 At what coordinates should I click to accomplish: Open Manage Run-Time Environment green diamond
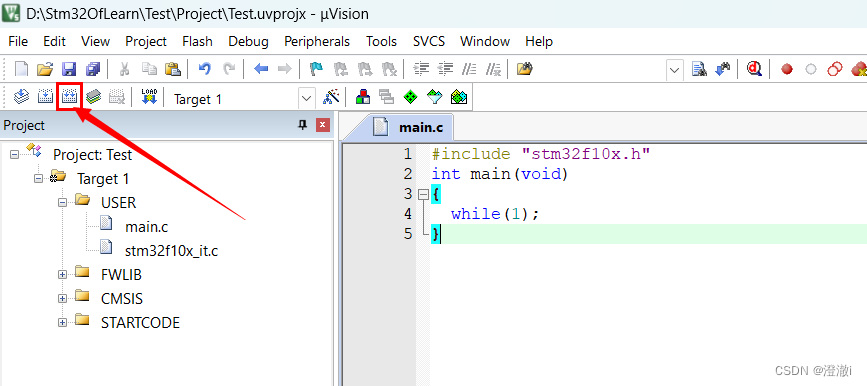pyautogui.click(x=410, y=97)
